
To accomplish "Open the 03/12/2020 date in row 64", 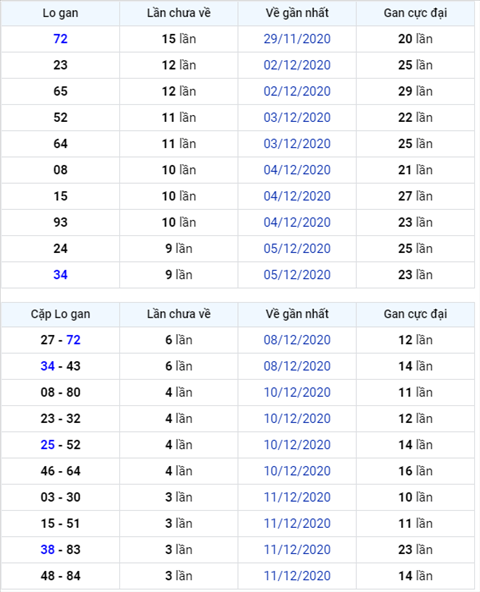I will coord(297,144).
